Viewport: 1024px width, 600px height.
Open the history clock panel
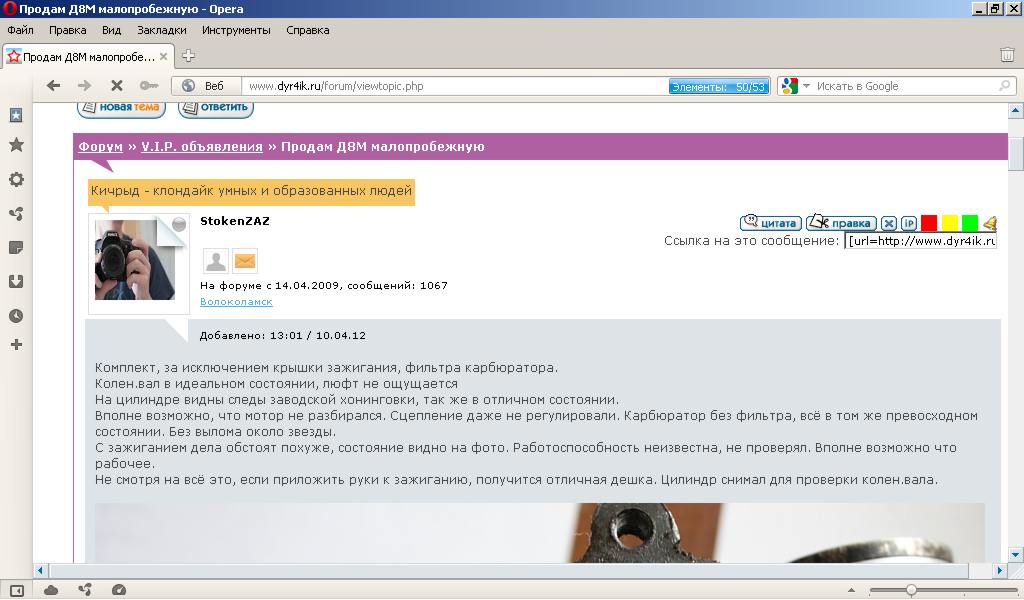16,316
